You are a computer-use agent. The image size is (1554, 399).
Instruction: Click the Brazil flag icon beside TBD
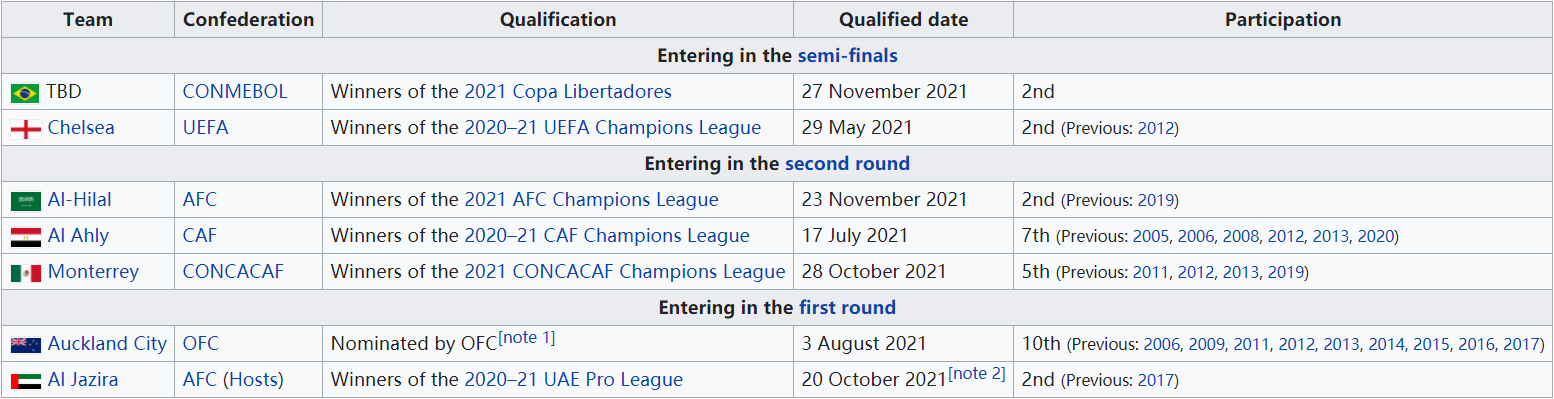pyautogui.click(x=25, y=93)
